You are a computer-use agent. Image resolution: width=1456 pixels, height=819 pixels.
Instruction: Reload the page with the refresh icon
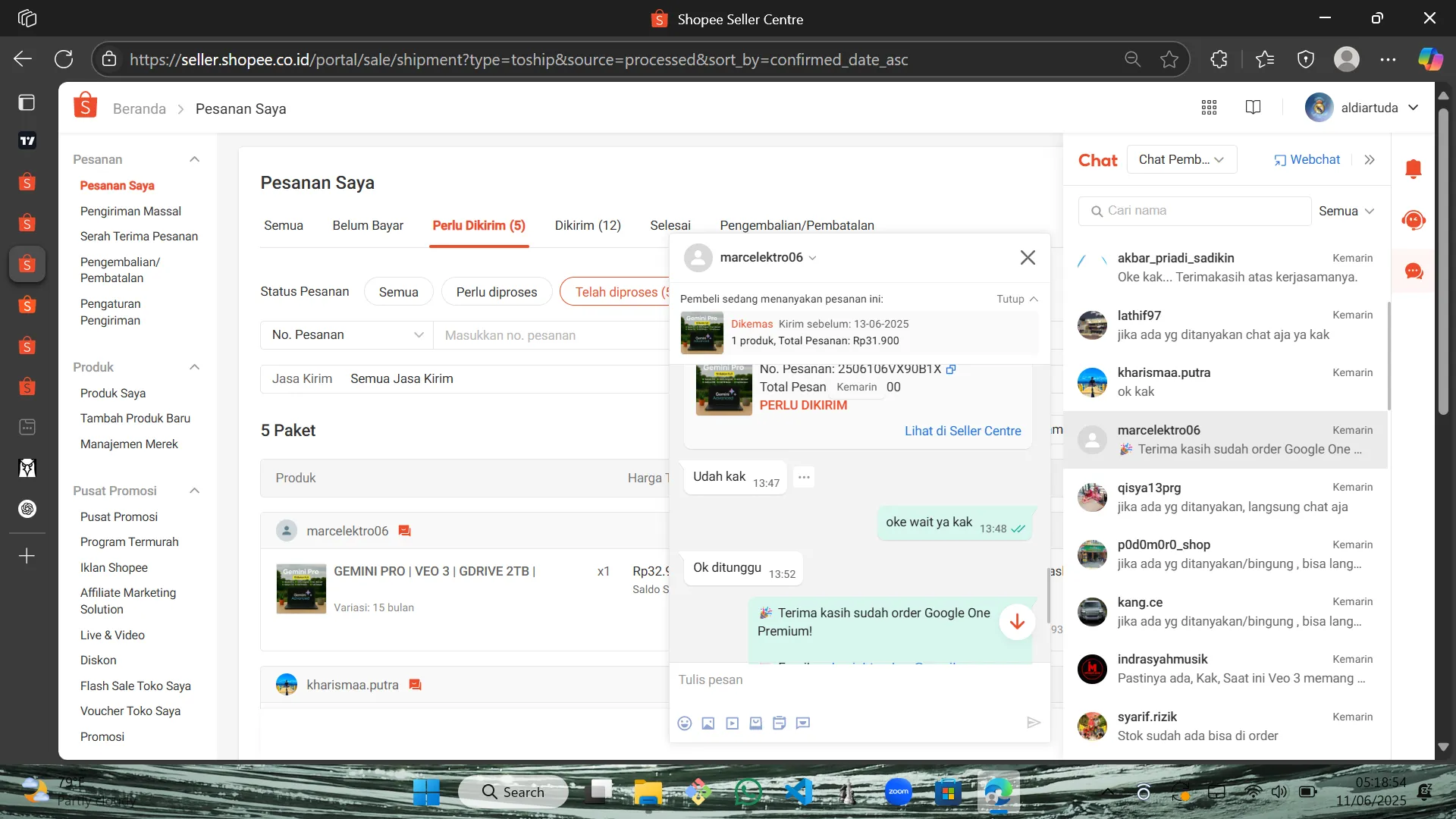click(64, 59)
